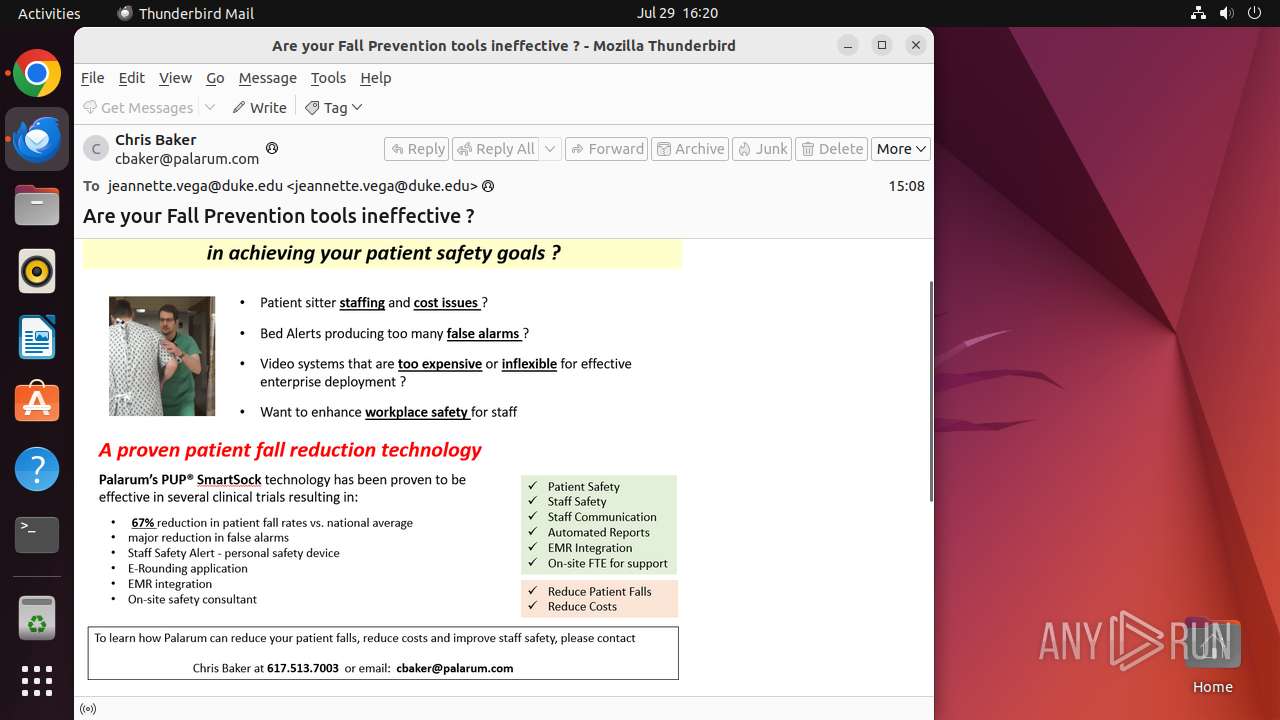Reply to the message

pyautogui.click(x=417, y=149)
